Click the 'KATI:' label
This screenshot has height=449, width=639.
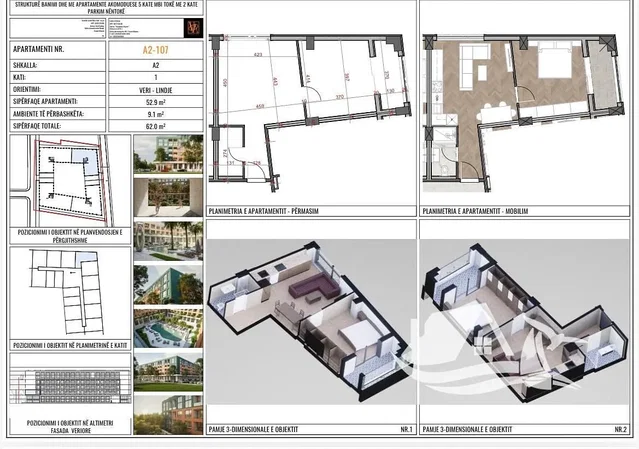tap(20, 77)
